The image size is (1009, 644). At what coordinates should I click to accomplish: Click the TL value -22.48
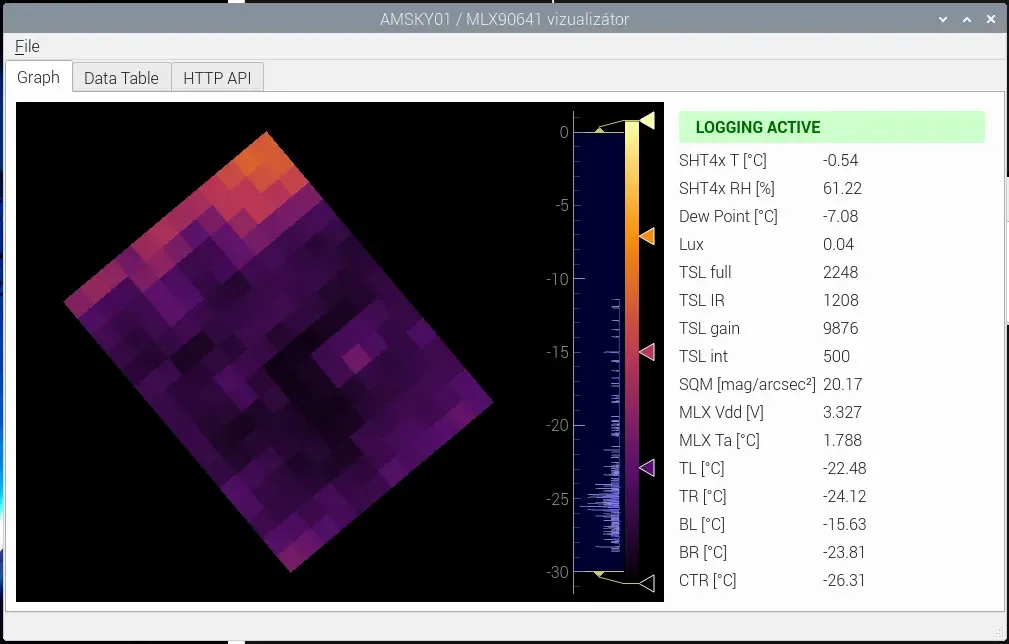click(x=844, y=468)
